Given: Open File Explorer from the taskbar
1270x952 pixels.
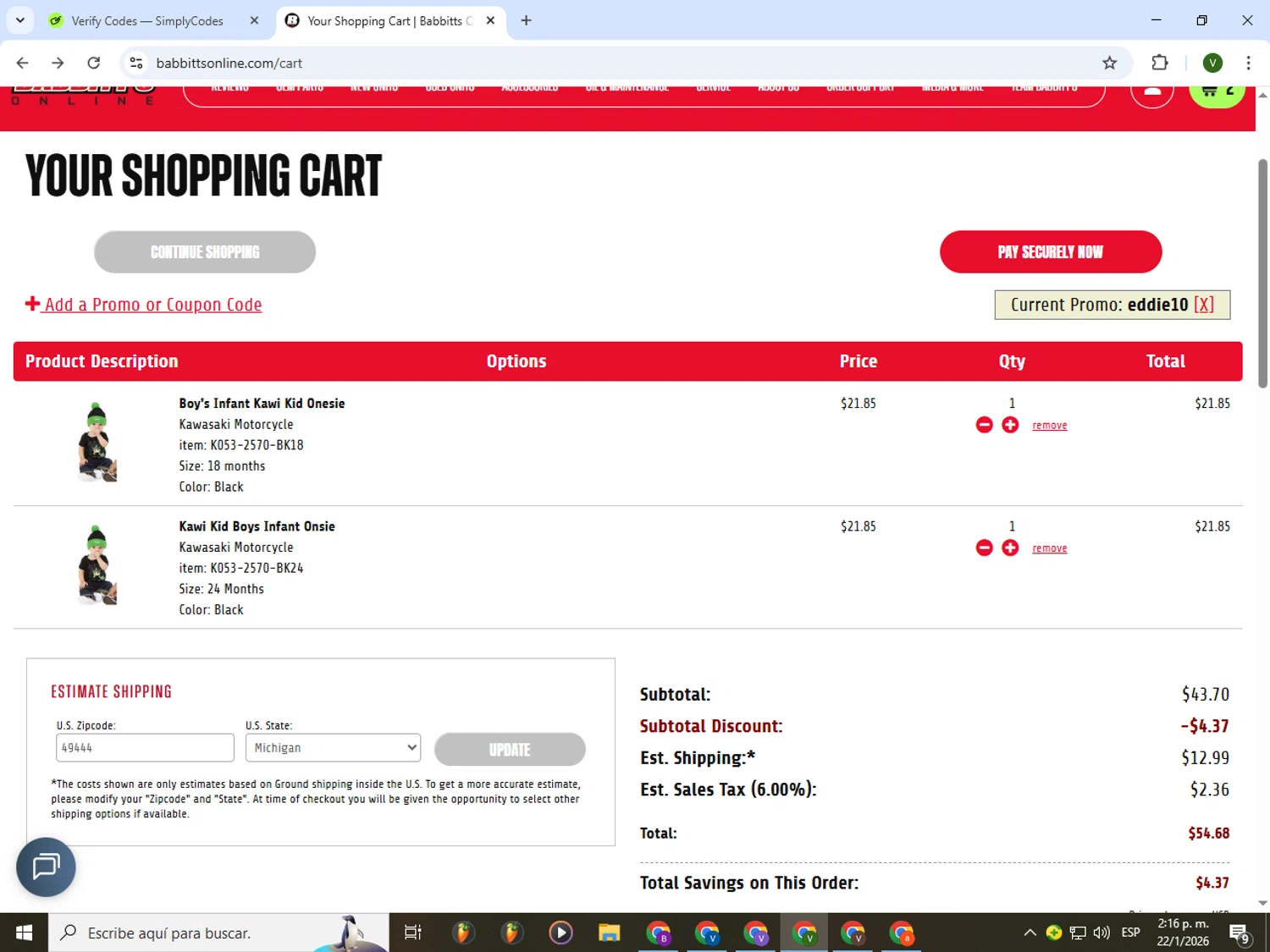Looking at the screenshot, I should [x=609, y=933].
